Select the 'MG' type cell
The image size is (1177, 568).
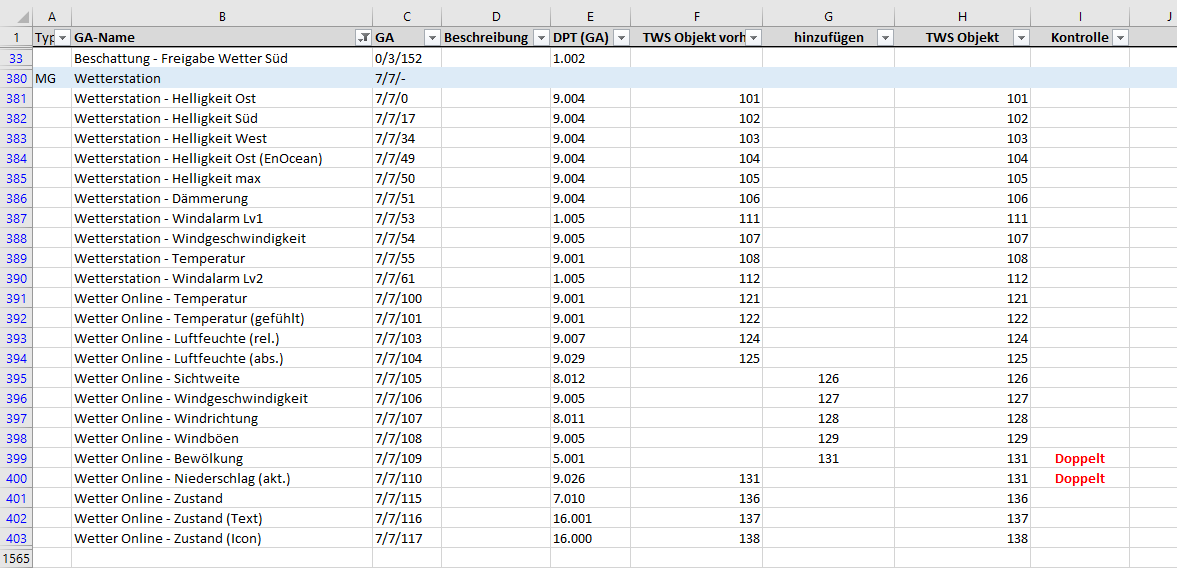(x=52, y=78)
